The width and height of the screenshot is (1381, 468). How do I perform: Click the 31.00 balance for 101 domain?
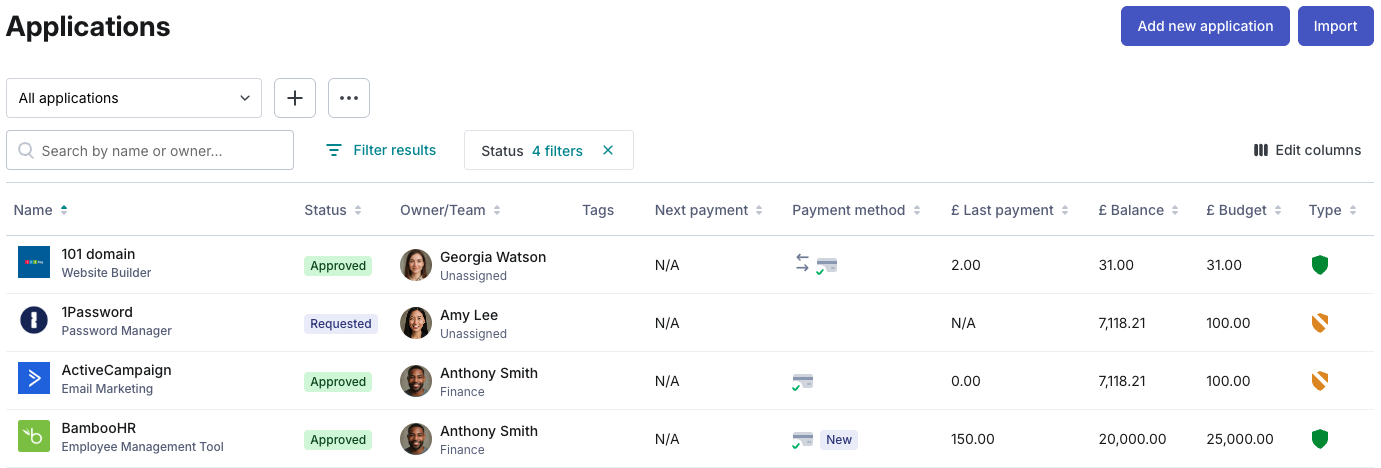1116,265
